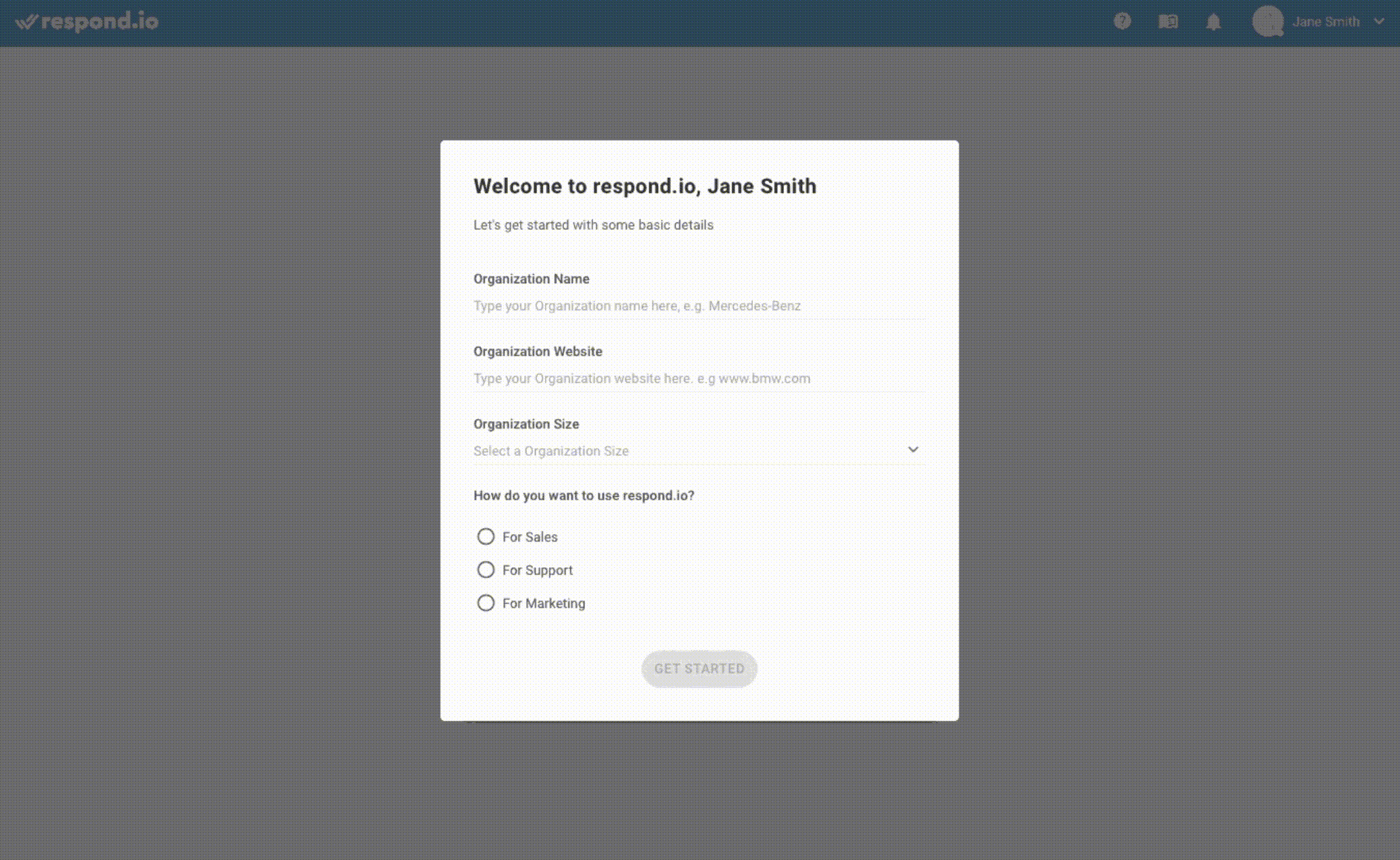Image resolution: width=1400 pixels, height=860 pixels.
Task: Click the "Organization Website" label
Action: click(538, 352)
